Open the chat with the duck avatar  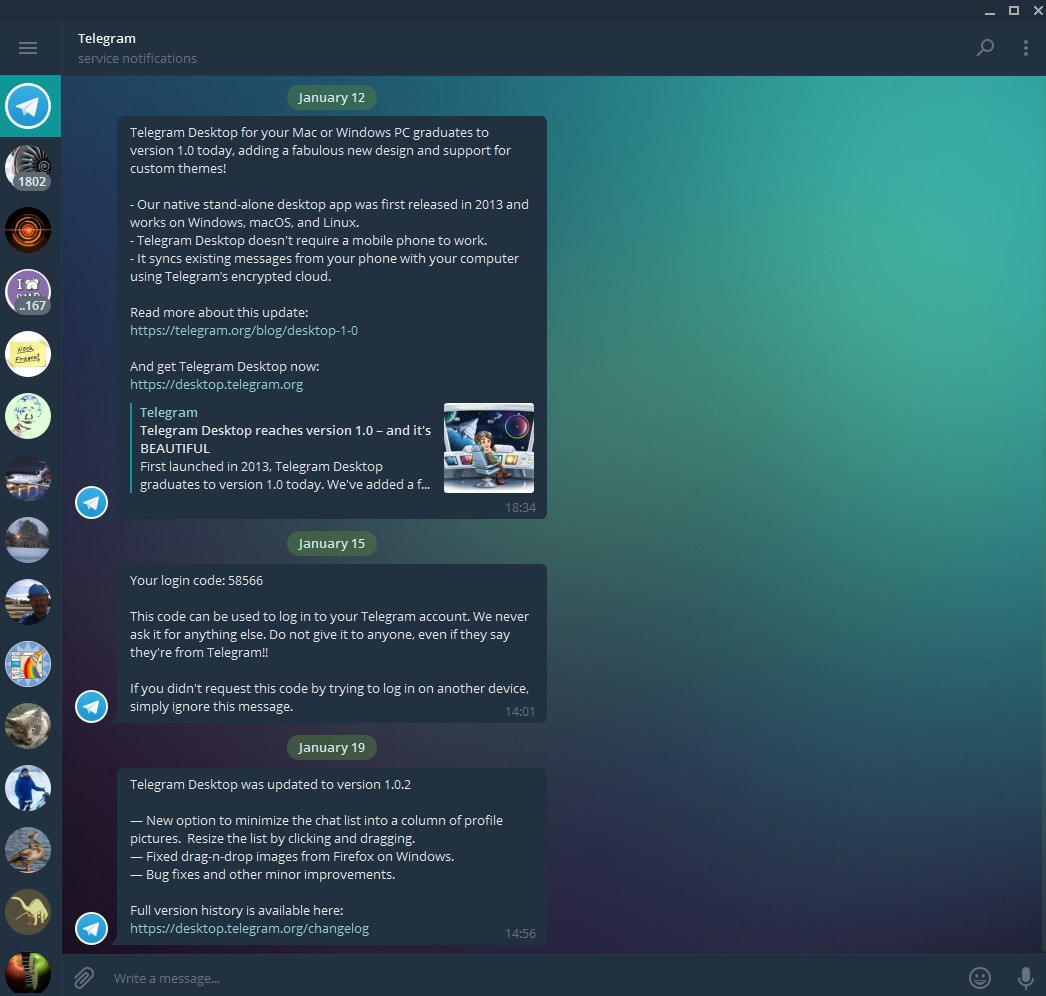click(28, 851)
